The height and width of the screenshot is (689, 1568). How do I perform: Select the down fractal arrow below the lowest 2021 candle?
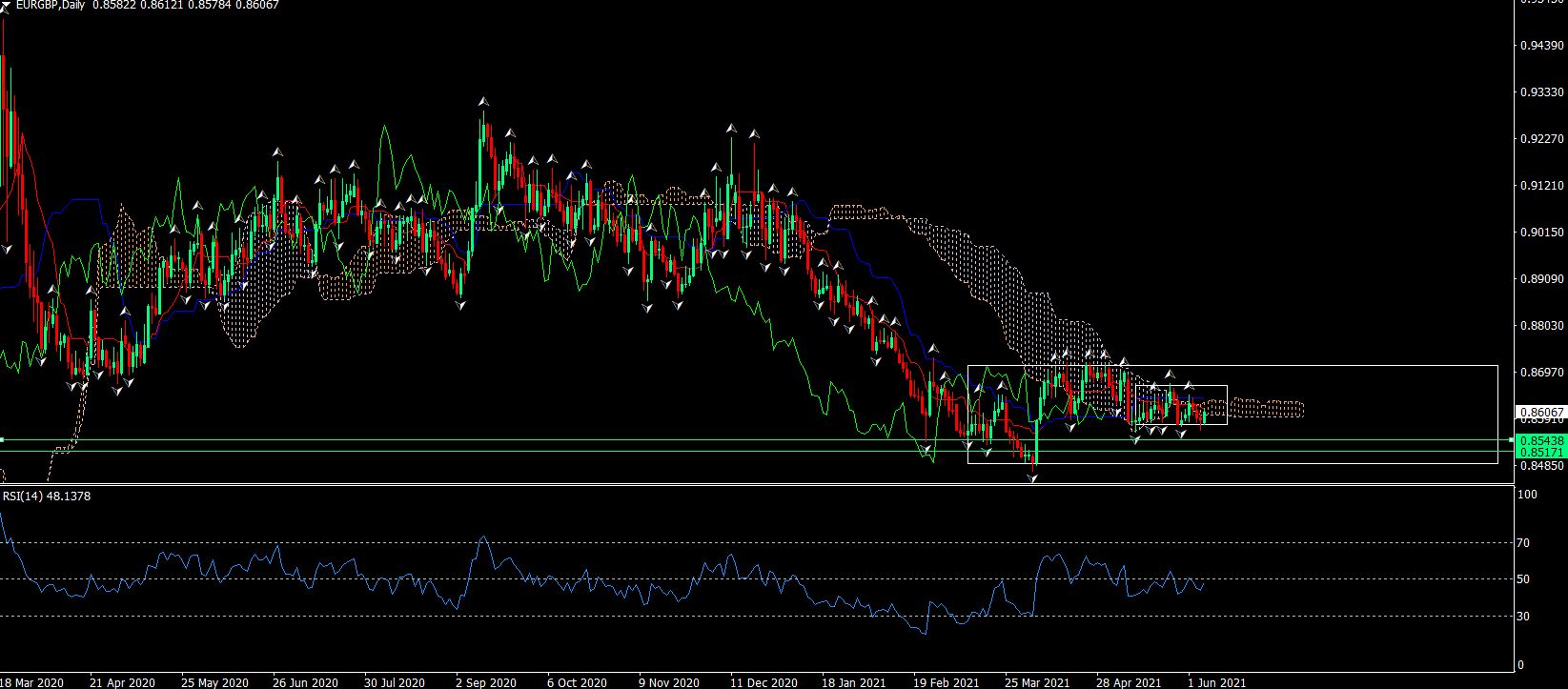tap(1032, 478)
